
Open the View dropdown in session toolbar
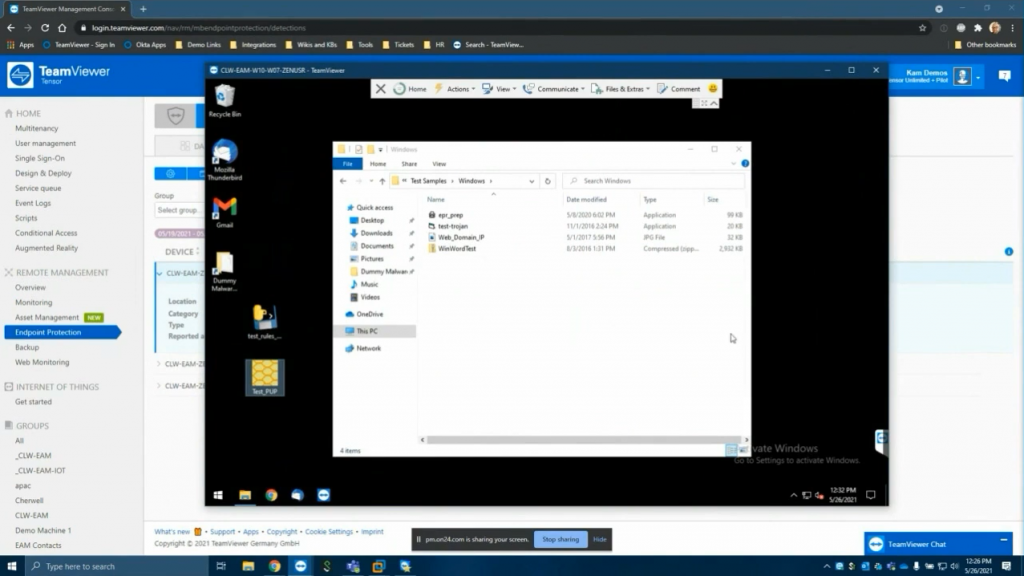(500, 89)
